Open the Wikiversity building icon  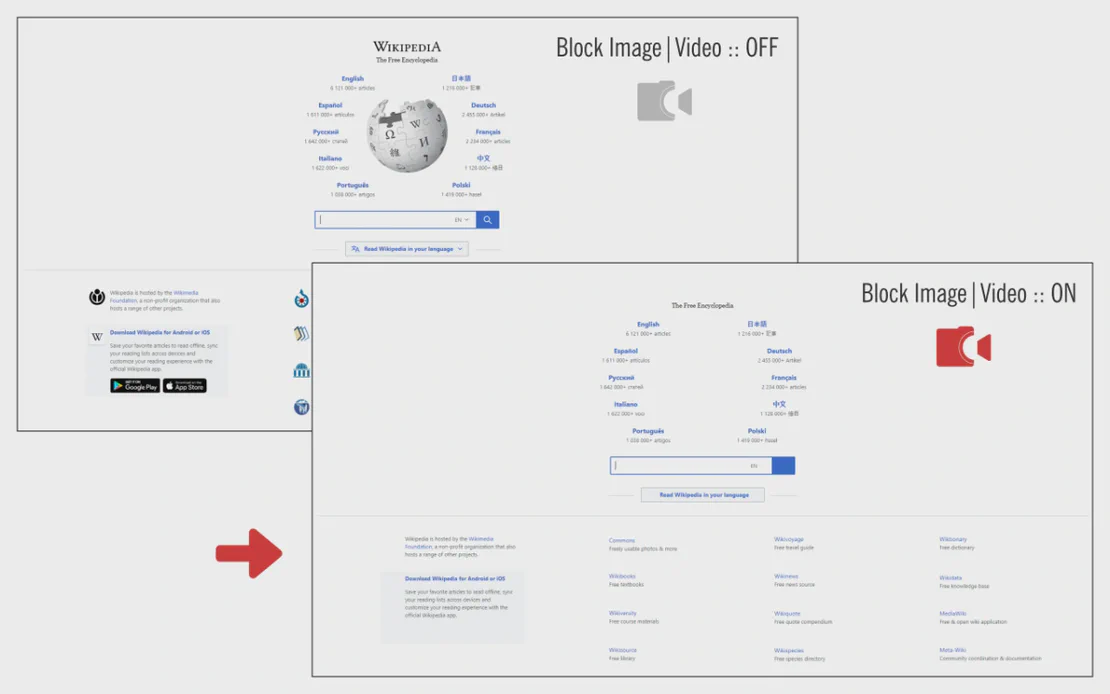pos(302,370)
